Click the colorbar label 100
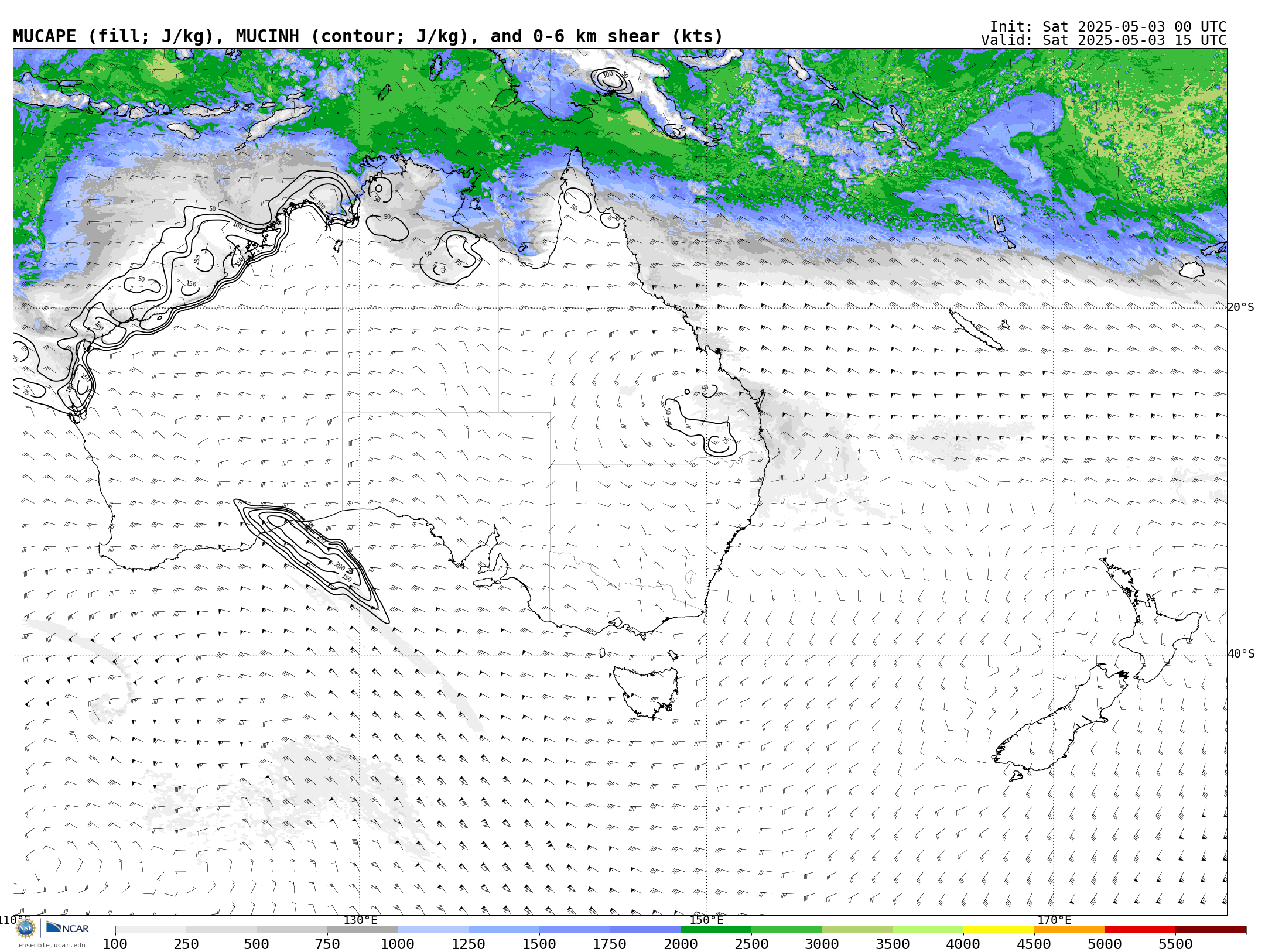The height and width of the screenshot is (952, 1265). (115, 944)
